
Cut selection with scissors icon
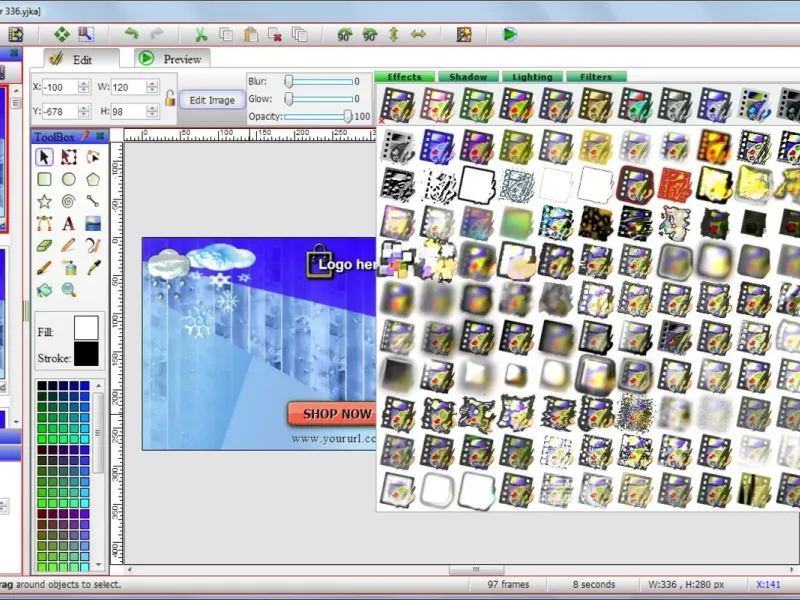click(201, 34)
